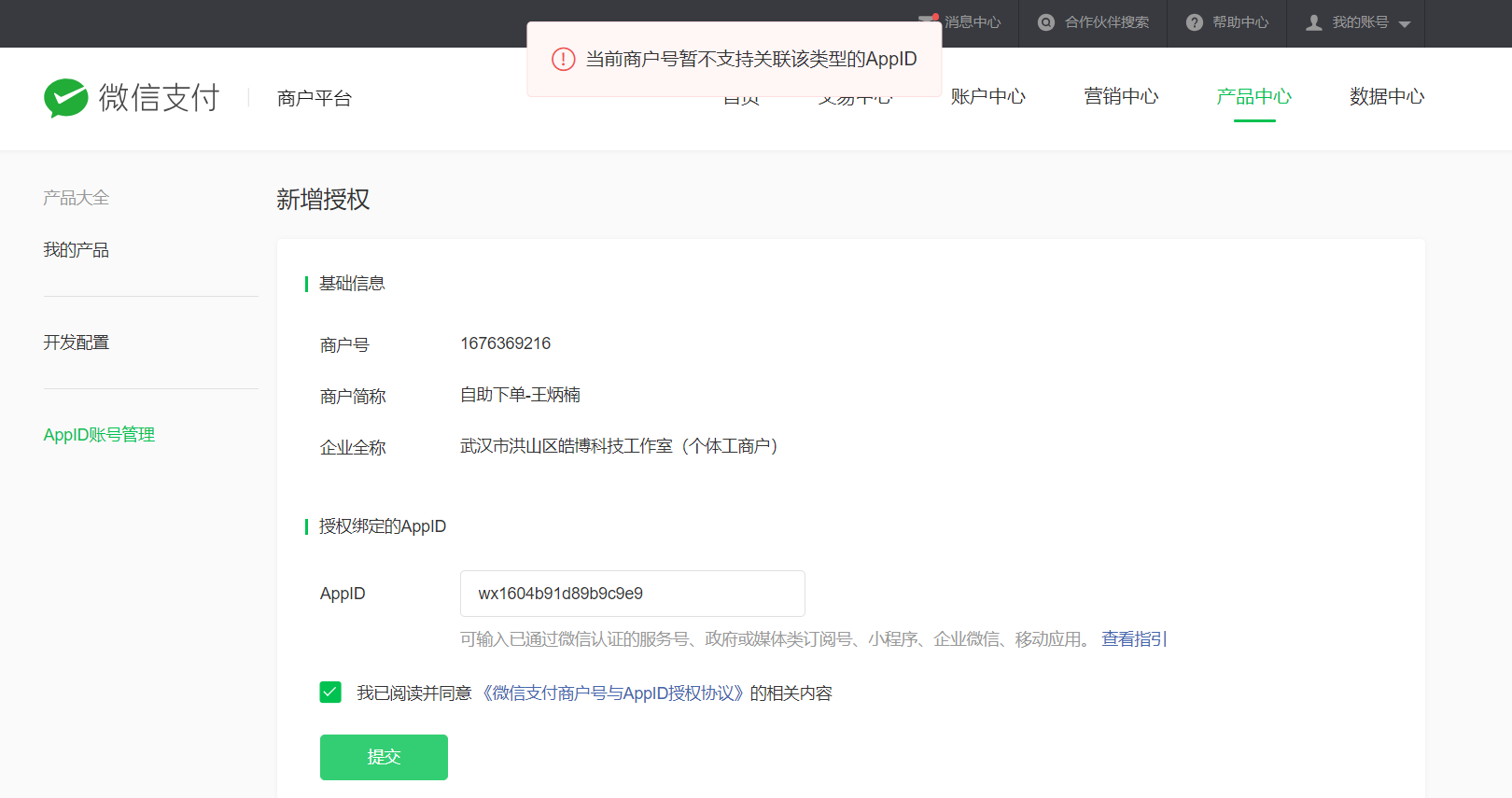The width and height of the screenshot is (1512, 798).
Task: Open 开发配置 in the sidebar
Action: pyautogui.click(x=76, y=343)
